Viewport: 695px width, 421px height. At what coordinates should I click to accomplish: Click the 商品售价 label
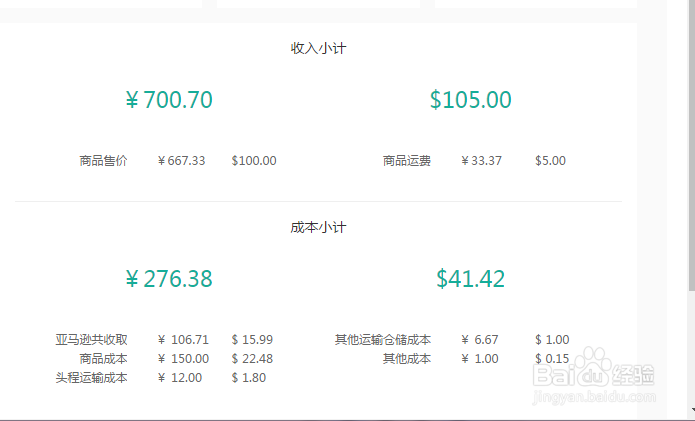coord(103,160)
